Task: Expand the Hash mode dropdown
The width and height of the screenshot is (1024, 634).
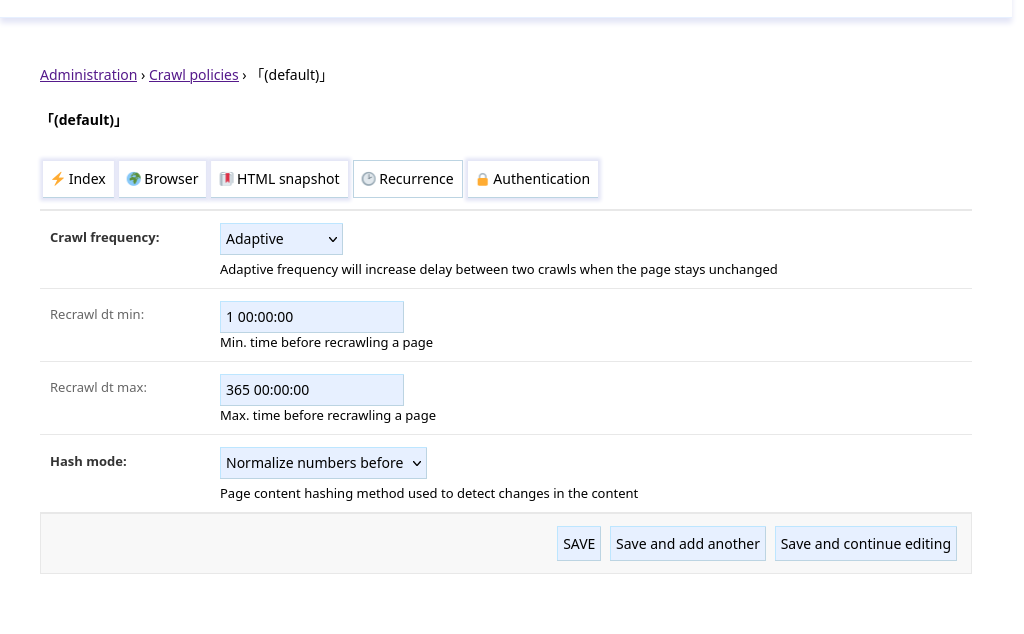Action: [323, 463]
